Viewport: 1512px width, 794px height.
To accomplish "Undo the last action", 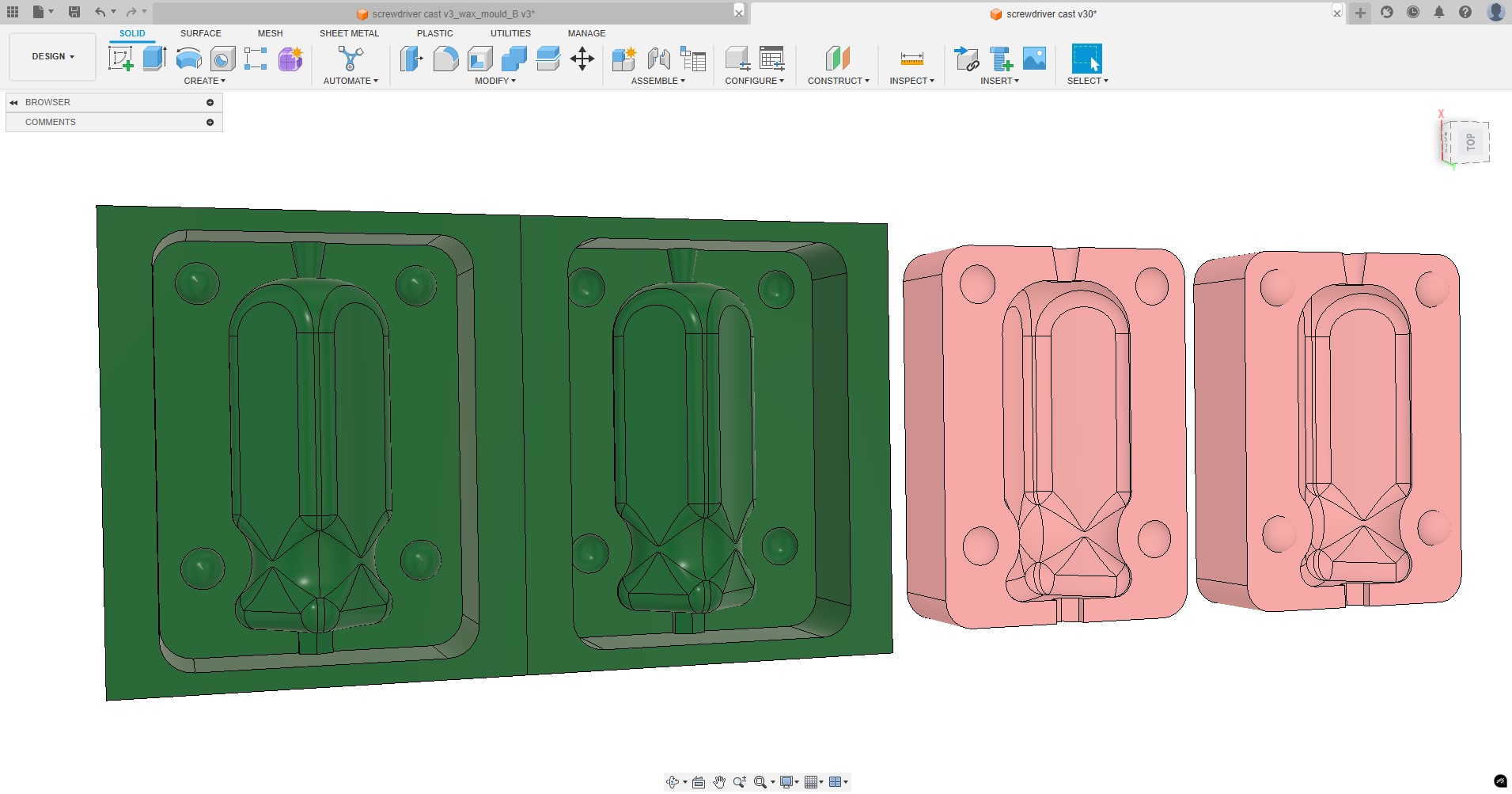I will pyautogui.click(x=100, y=12).
